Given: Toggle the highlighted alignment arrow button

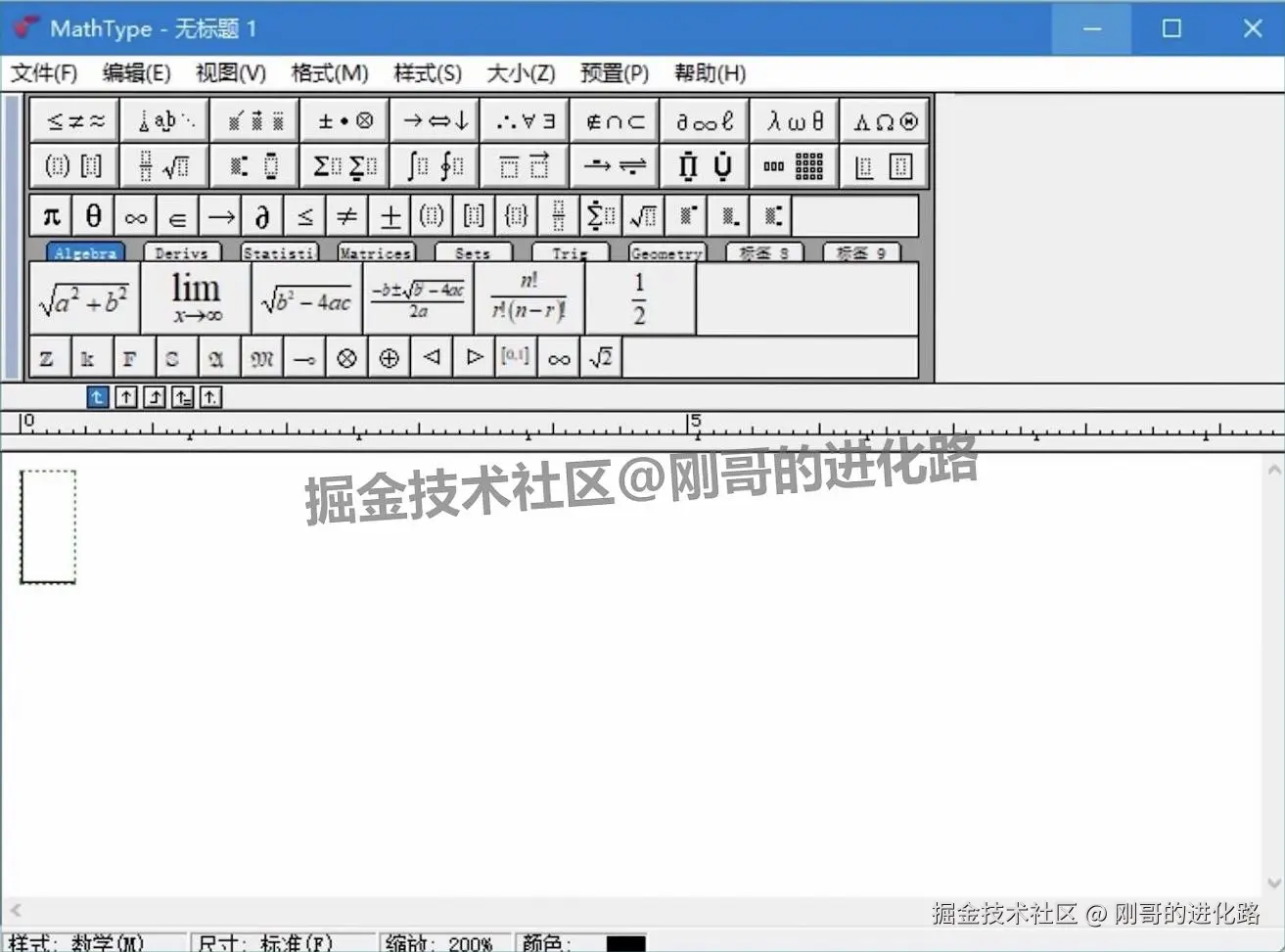Looking at the screenshot, I should coord(97,397).
